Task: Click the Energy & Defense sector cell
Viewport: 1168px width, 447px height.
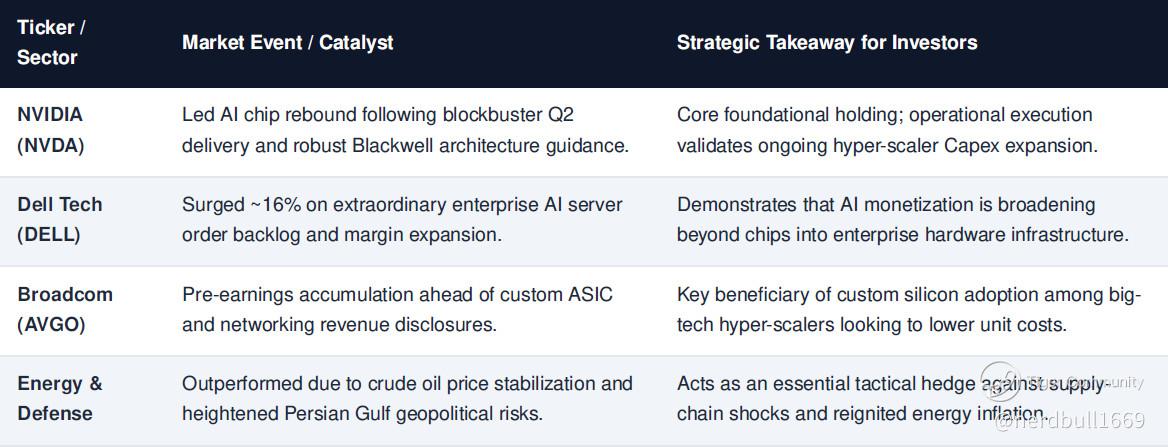Action: click(x=60, y=399)
